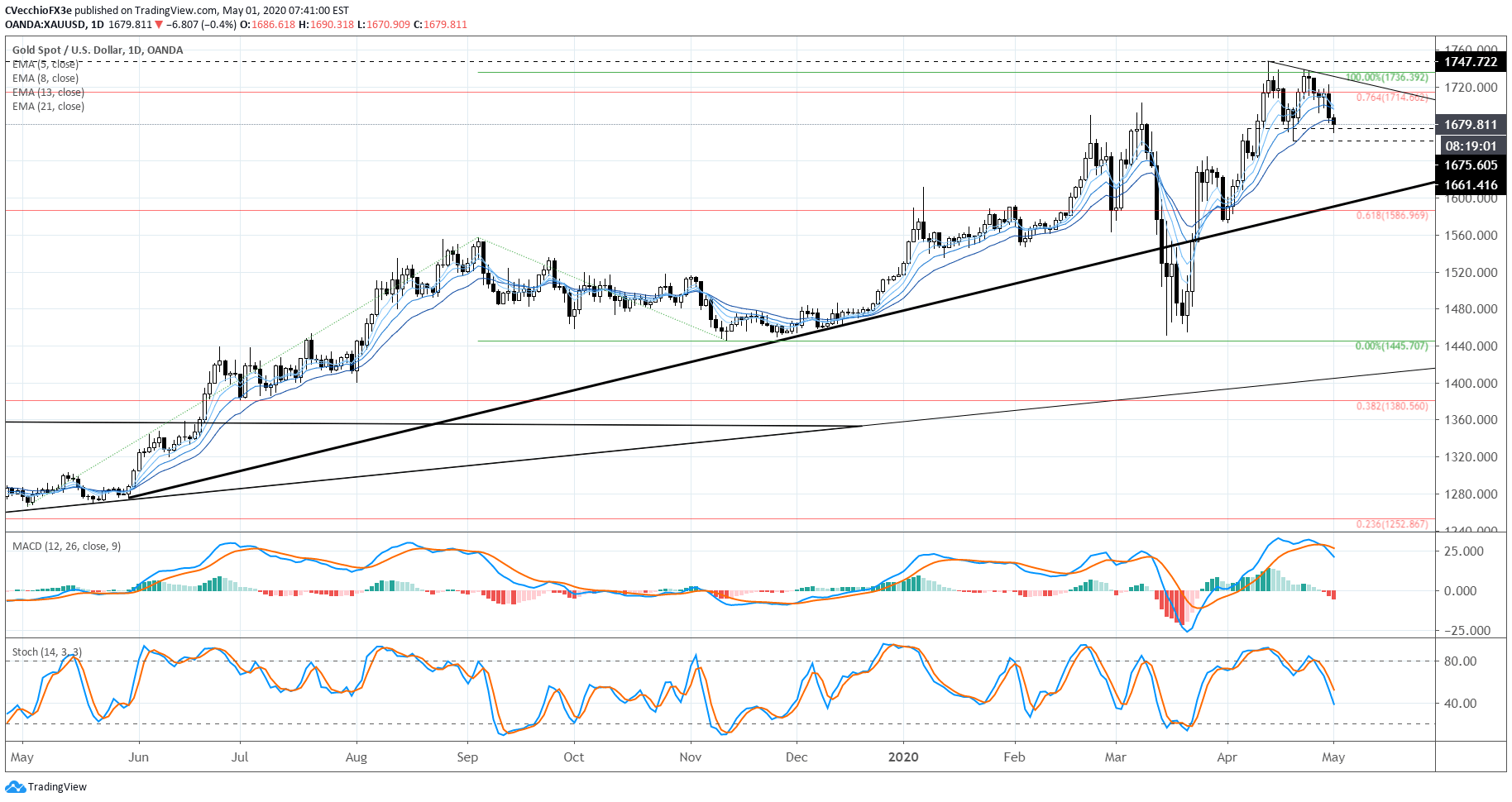Click the open value O:1686.618

267,25
